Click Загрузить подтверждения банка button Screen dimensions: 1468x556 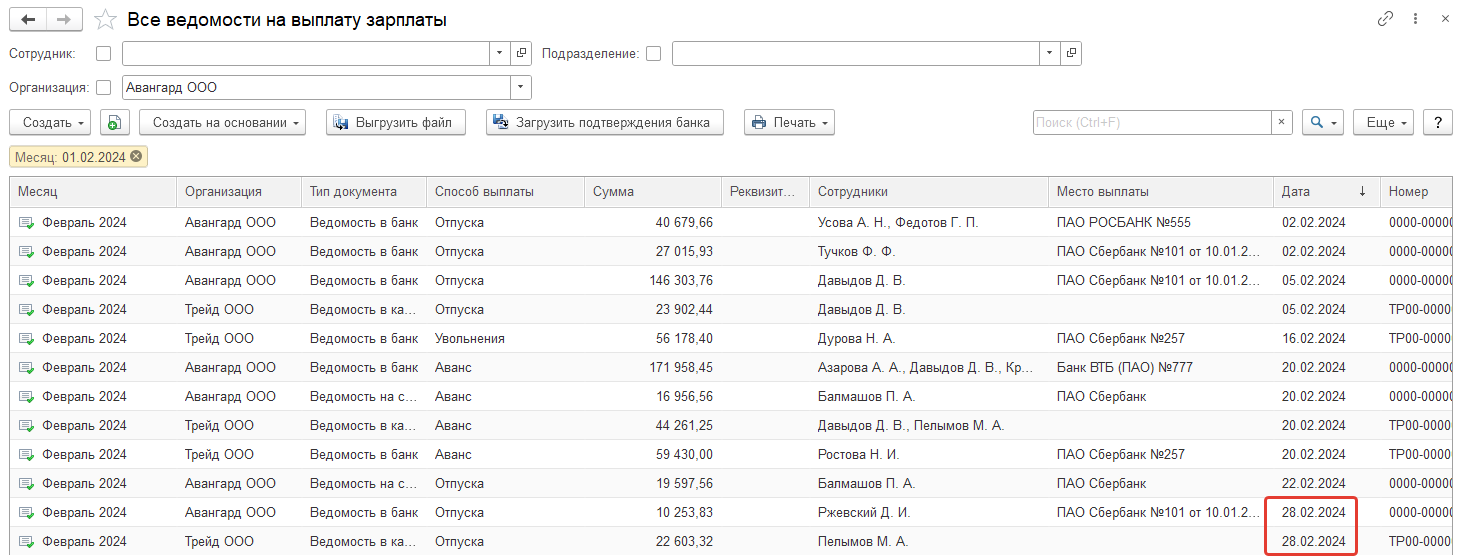click(x=604, y=122)
